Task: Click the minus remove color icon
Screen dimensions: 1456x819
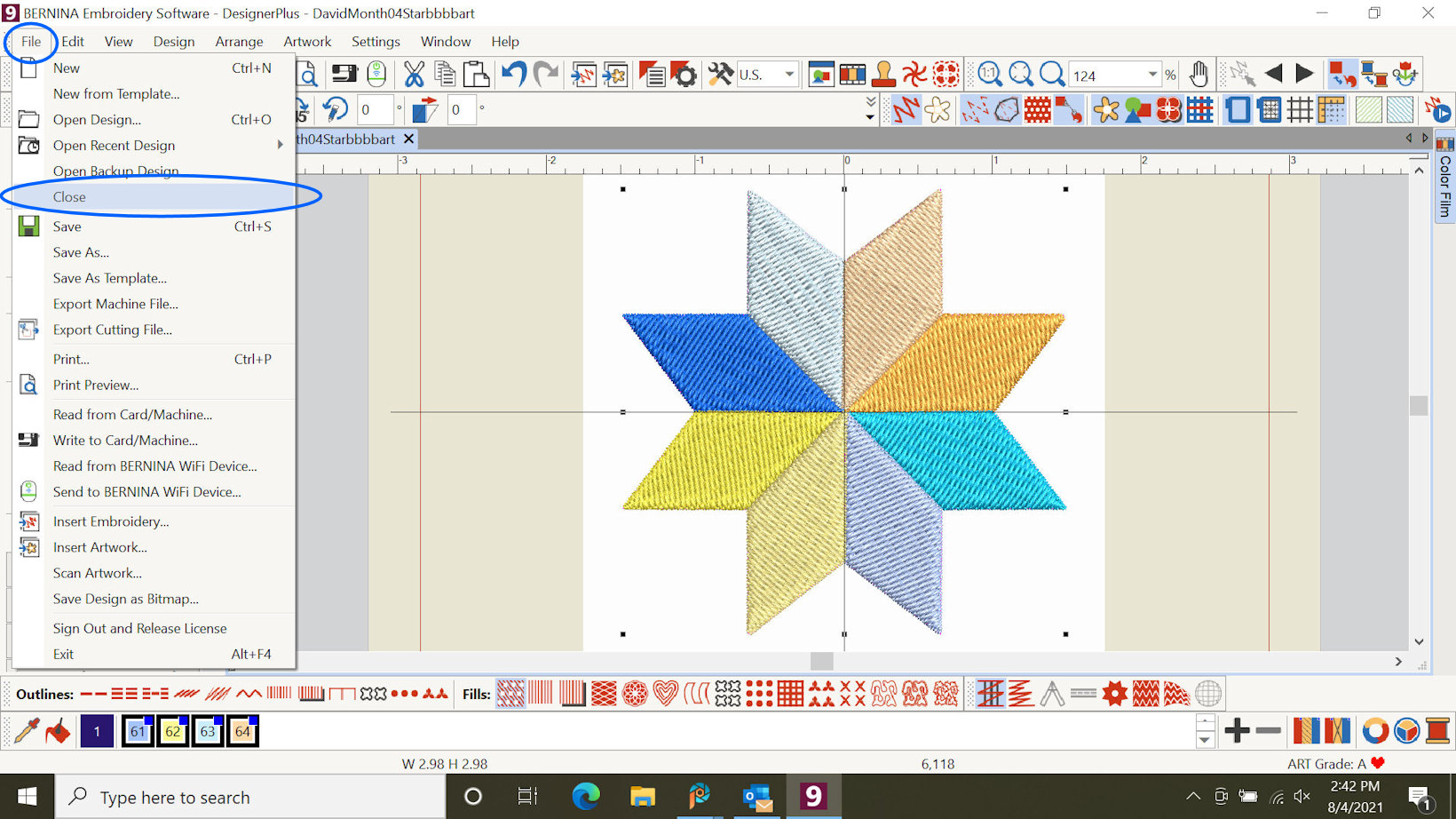Action: coord(1269,731)
